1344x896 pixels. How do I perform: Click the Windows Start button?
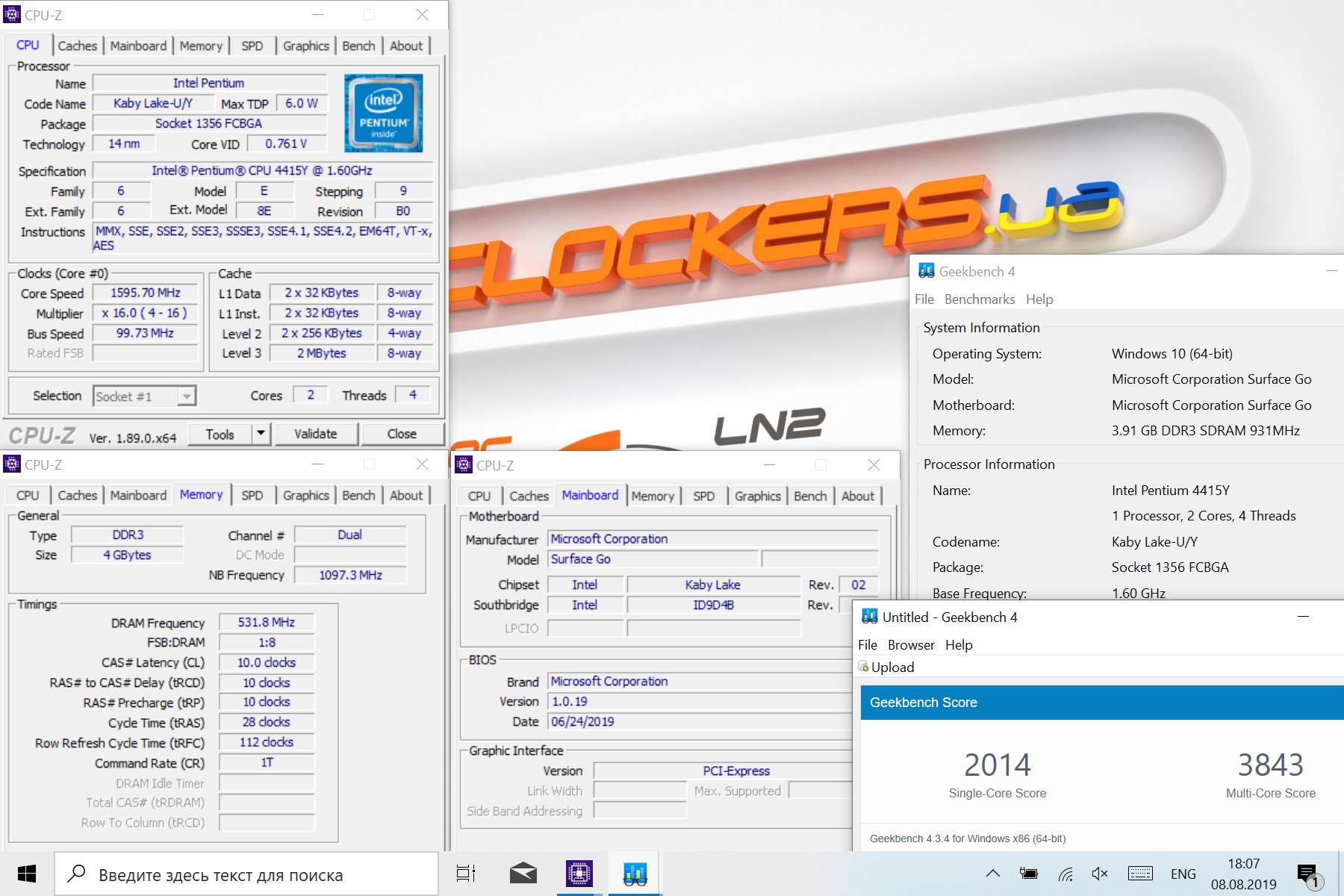(x=27, y=874)
